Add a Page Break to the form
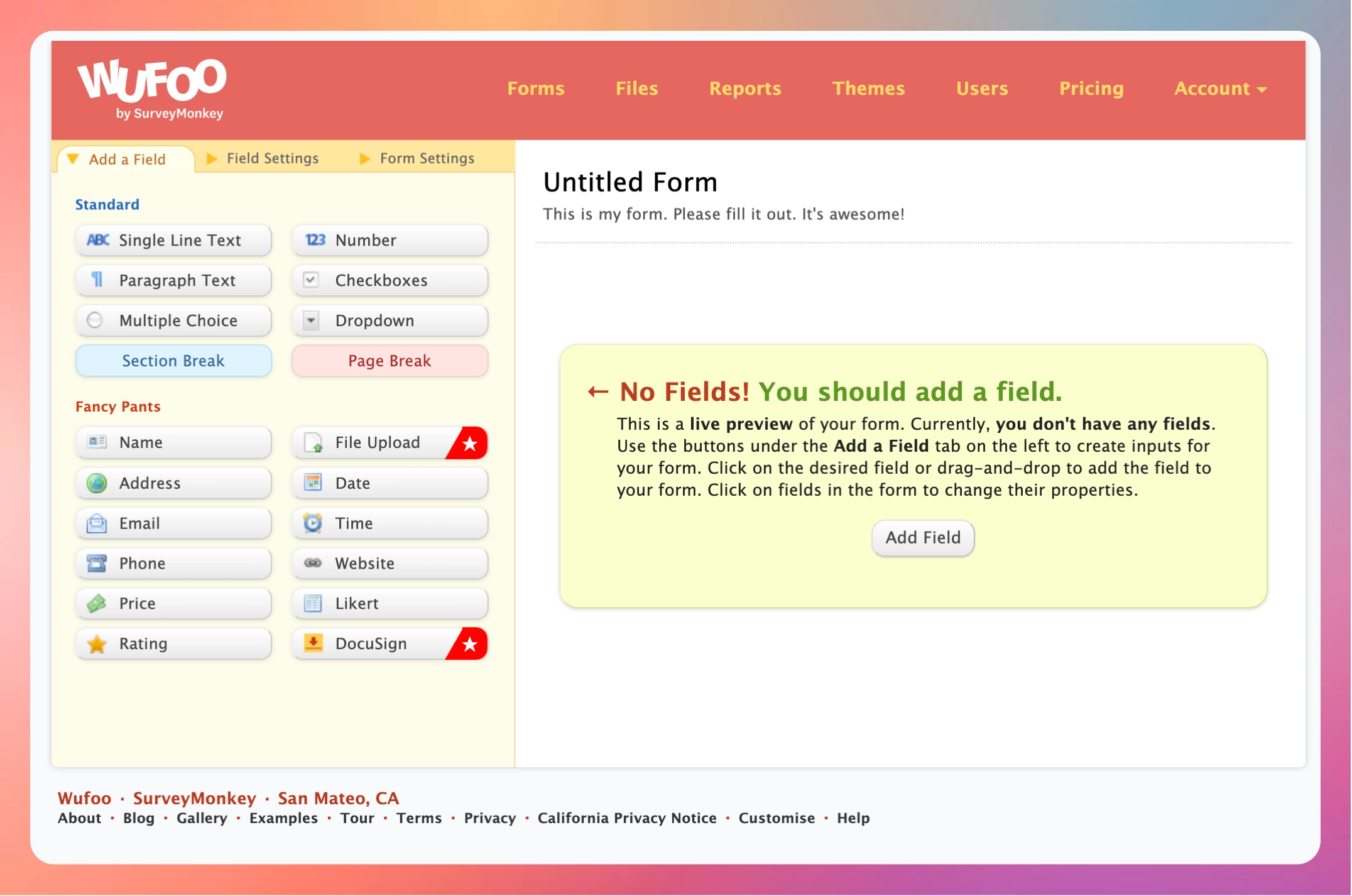 390,361
